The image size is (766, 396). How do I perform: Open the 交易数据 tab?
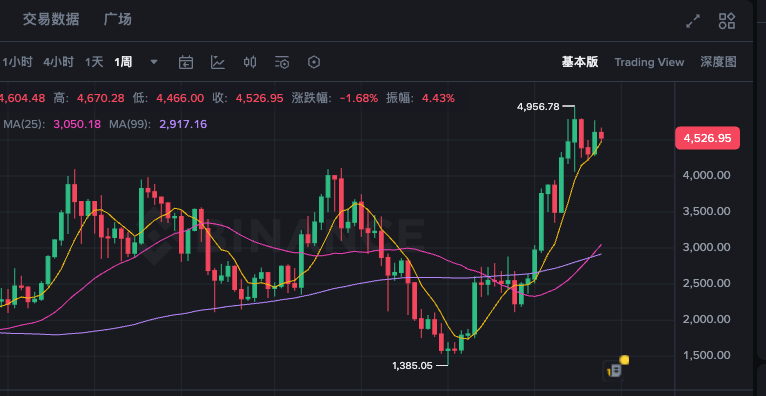click(51, 20)
